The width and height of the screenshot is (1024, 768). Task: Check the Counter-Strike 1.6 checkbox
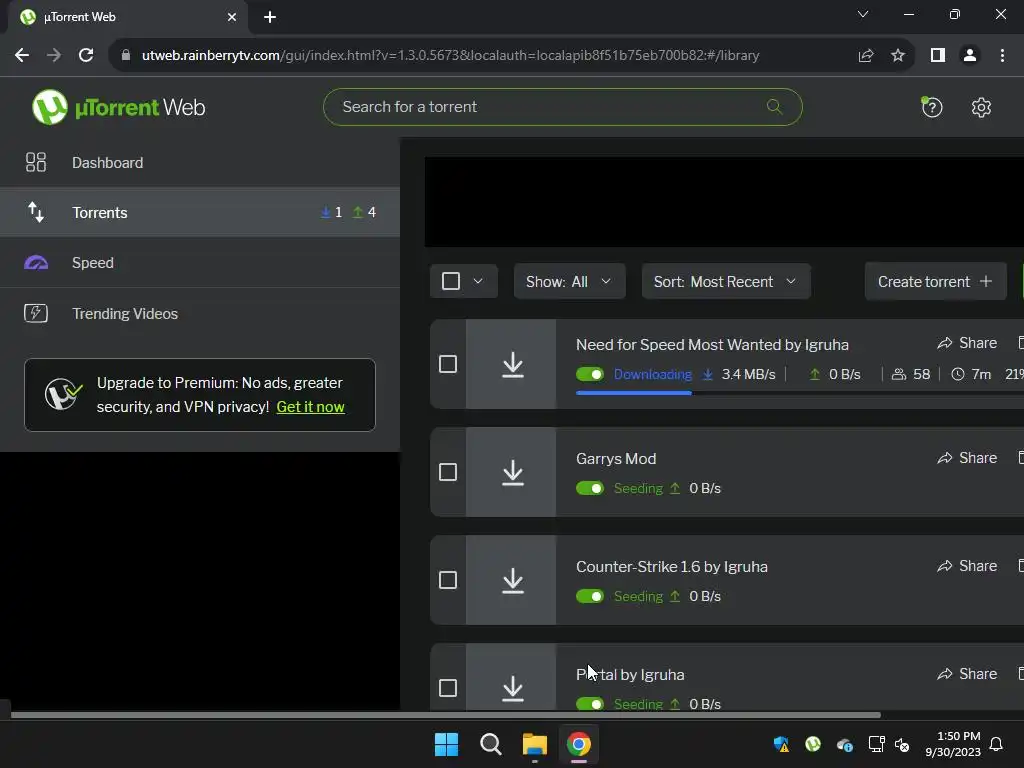point(448,580)
